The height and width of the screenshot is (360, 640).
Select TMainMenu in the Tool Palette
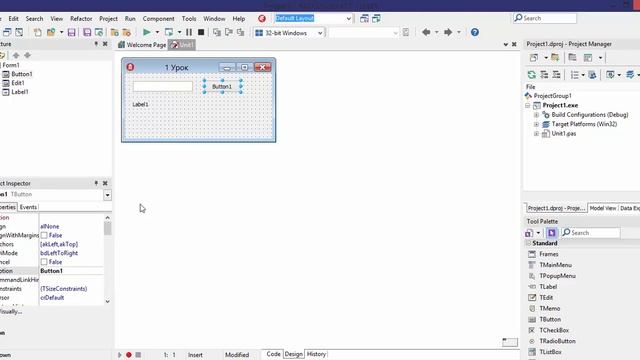[555, 265]
